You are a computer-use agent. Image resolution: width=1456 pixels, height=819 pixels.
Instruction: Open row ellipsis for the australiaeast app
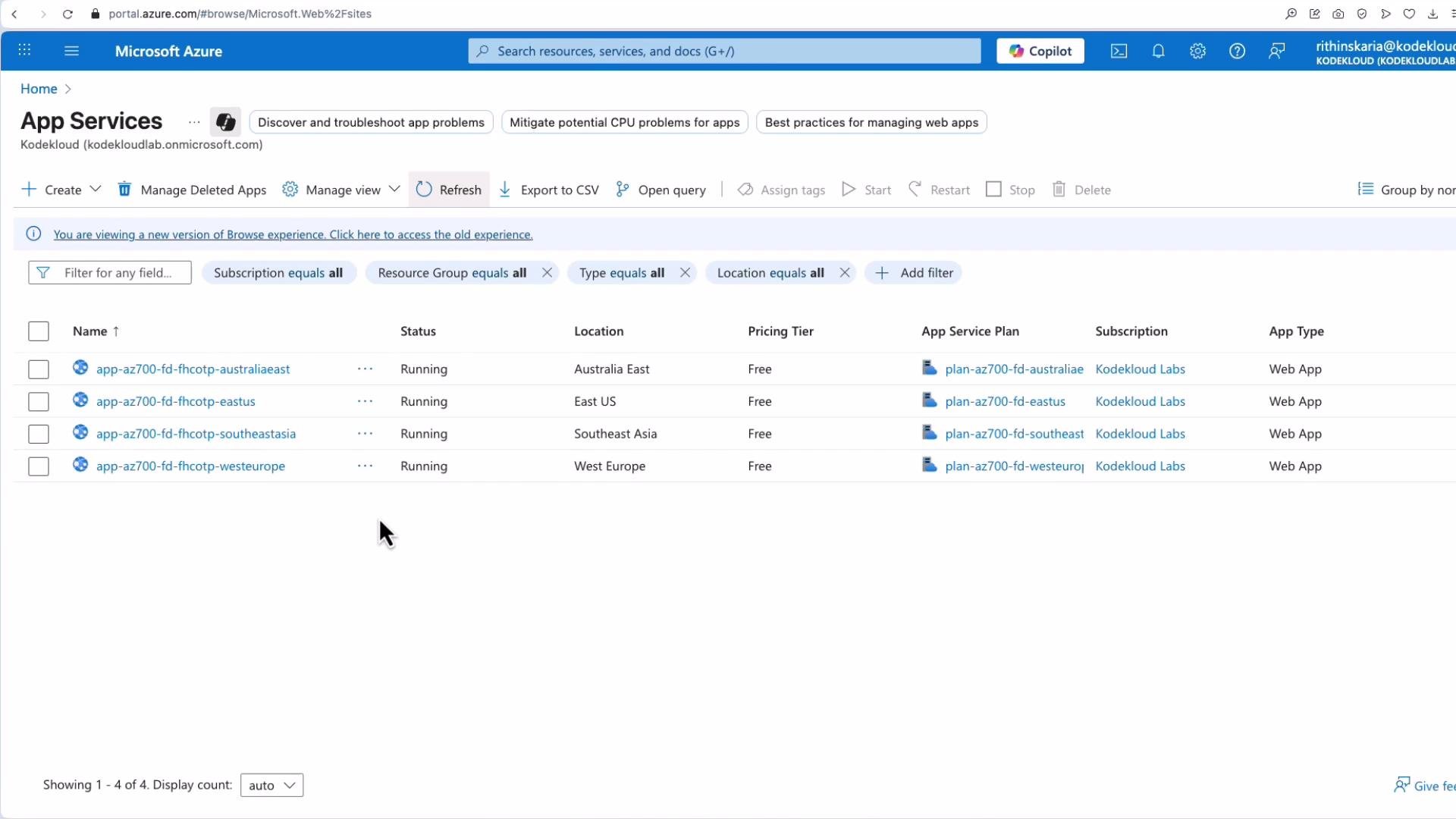365,369
